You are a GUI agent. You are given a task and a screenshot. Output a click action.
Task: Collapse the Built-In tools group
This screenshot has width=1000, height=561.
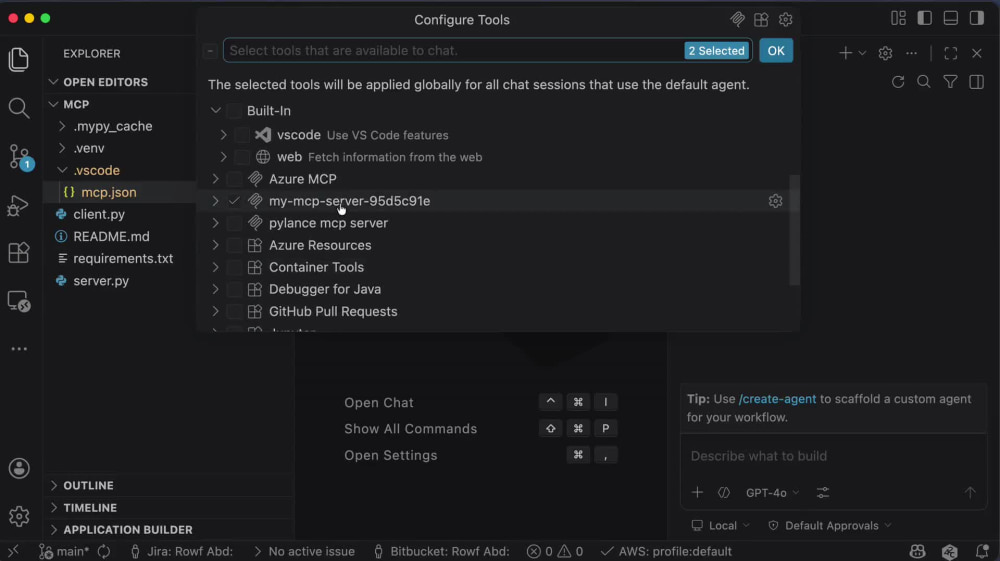[216, 111]
